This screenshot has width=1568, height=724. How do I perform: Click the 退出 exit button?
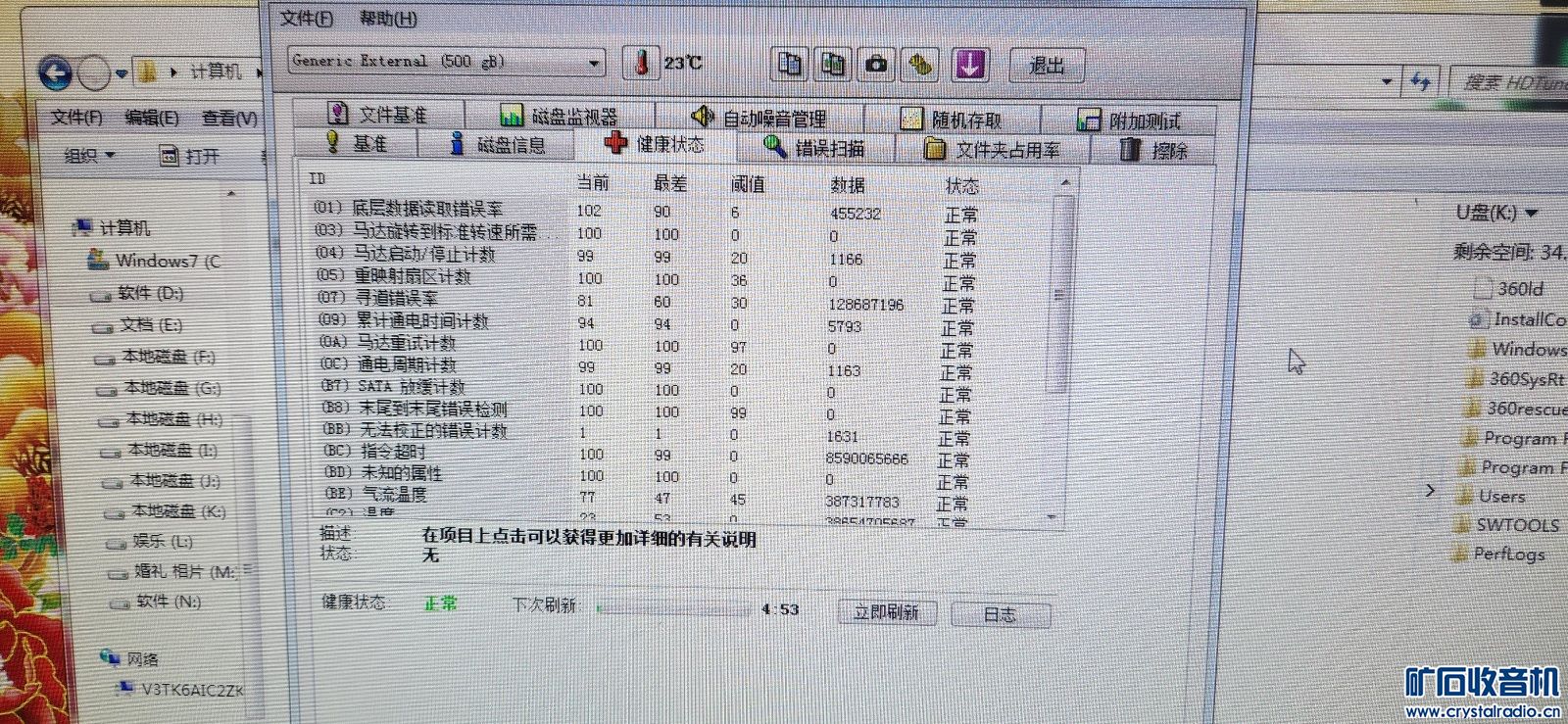click(x=1047, y=66)
